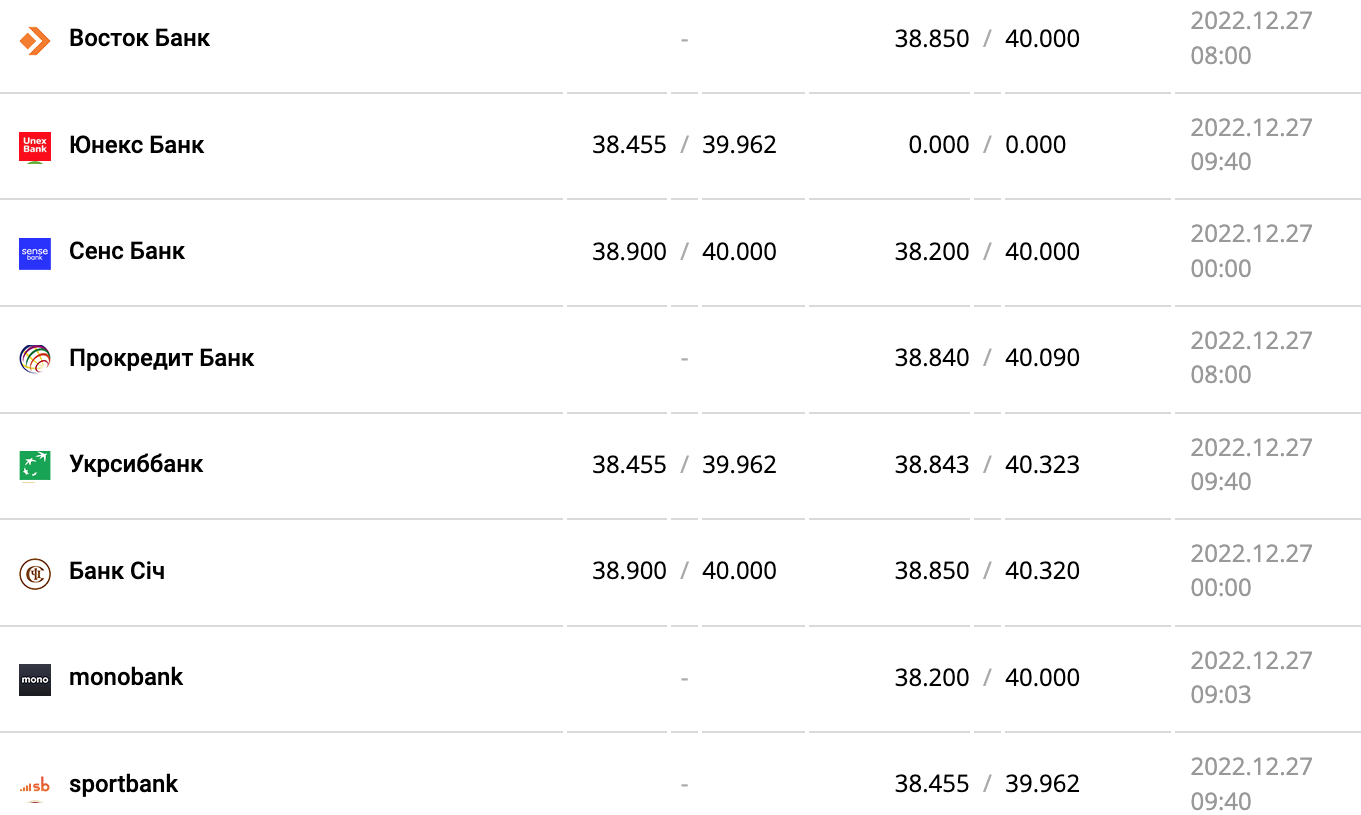The width and height of the screenshot is (1361, 815).
Task: Click the green Укрсиббанк logo
Action: (x=35, y=465)
